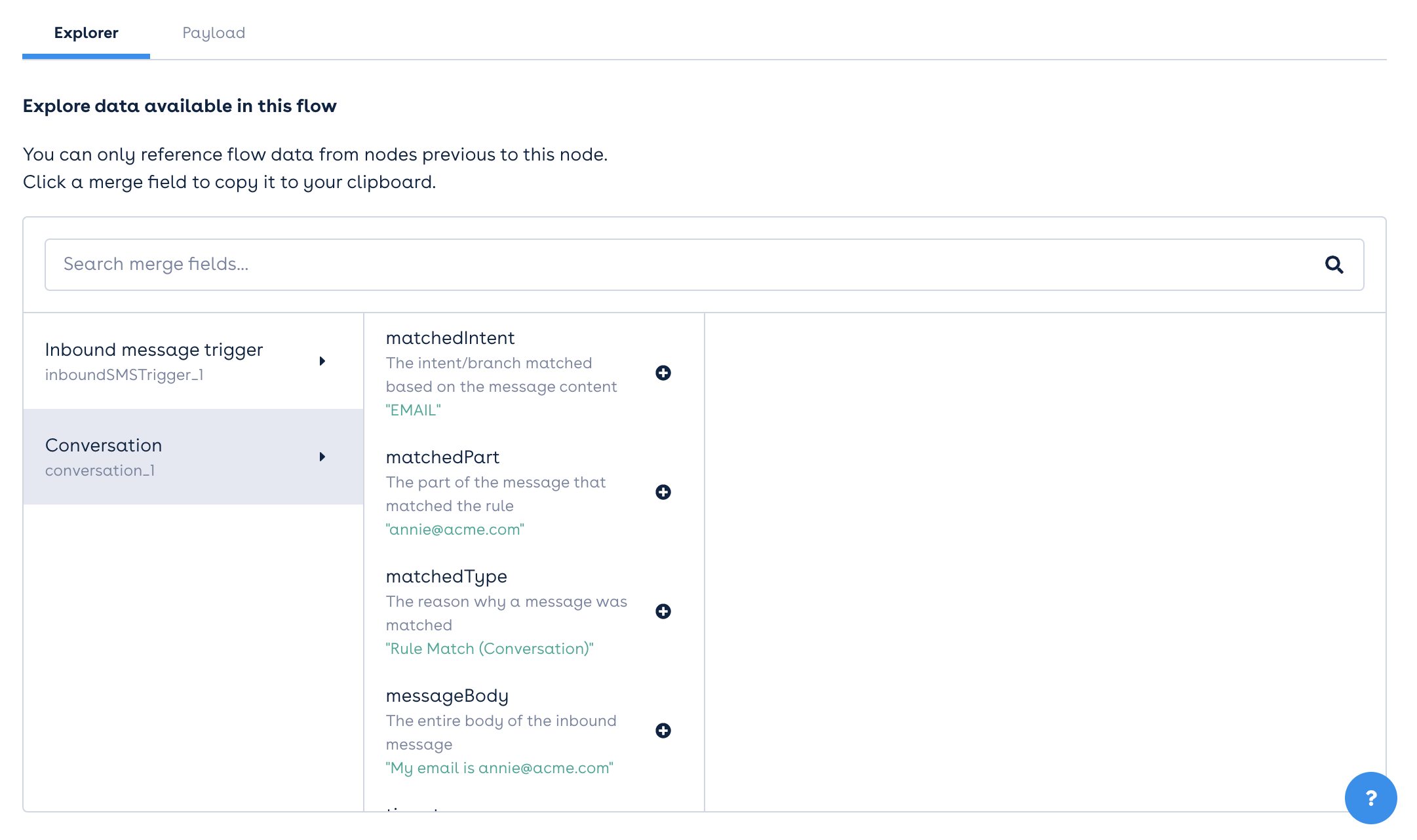Image resolution: width=1417 pixels, height=840 pixels.
Task: Click the plus icon next to matchedIntent
Action: [x=663, y=373]
